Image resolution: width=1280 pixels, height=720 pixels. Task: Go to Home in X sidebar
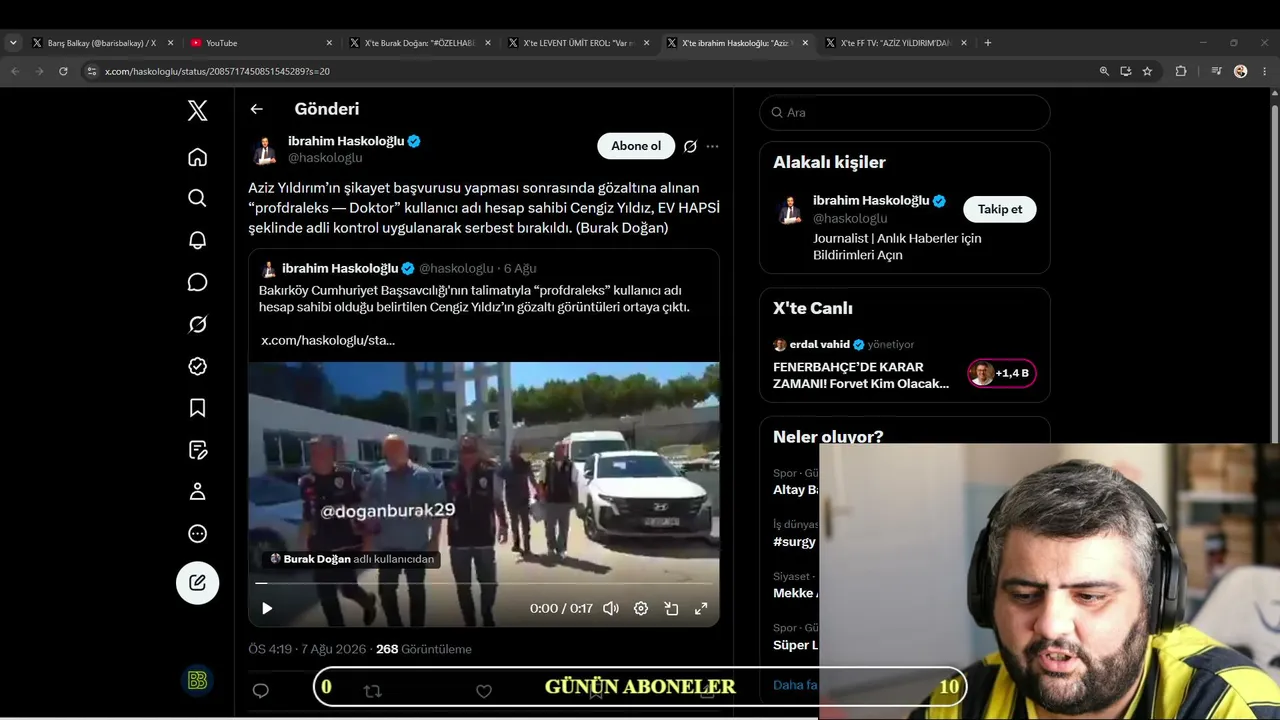[198, 157]
